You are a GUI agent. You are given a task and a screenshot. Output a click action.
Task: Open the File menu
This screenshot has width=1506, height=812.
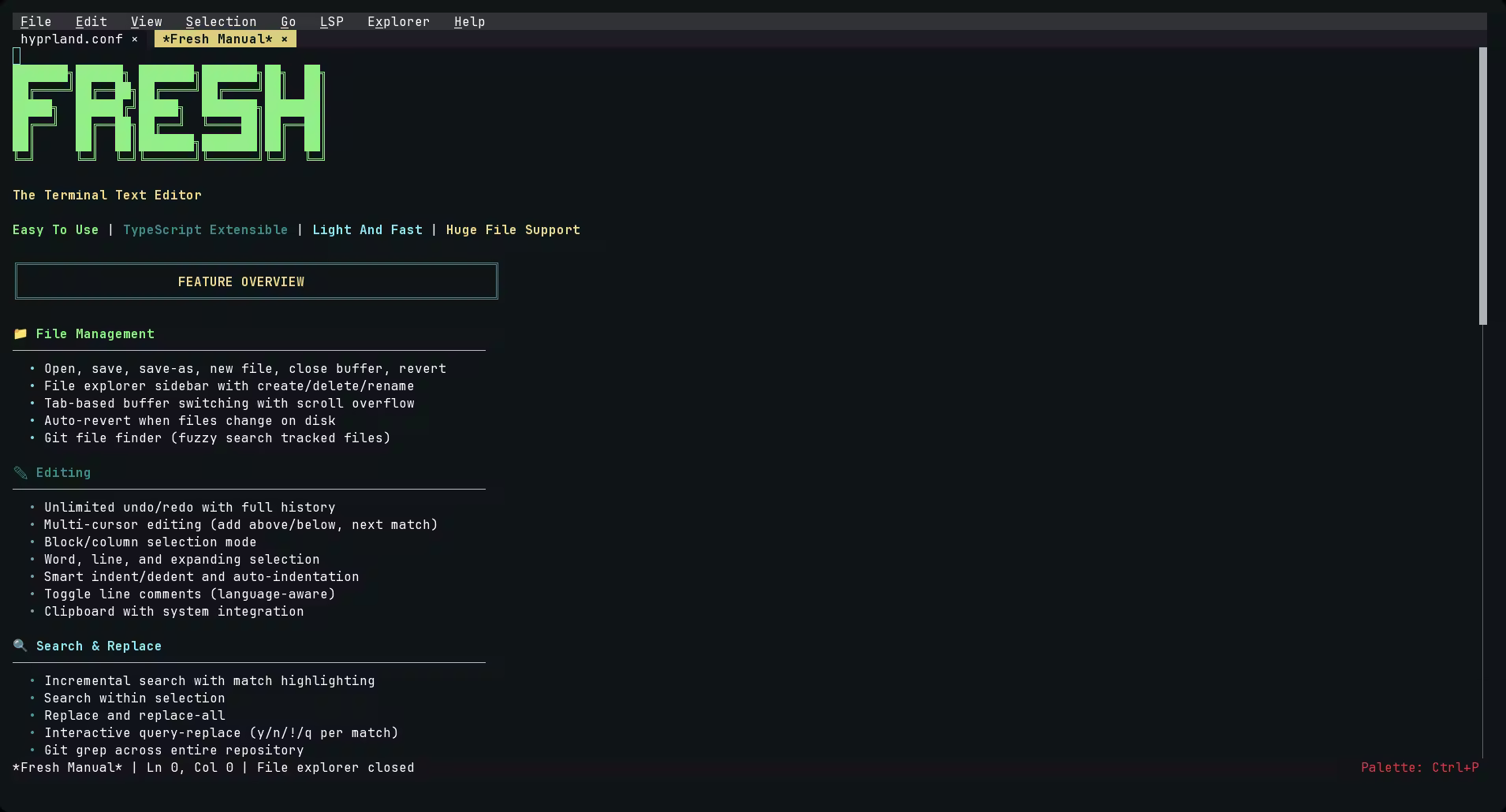click(35, 22)
